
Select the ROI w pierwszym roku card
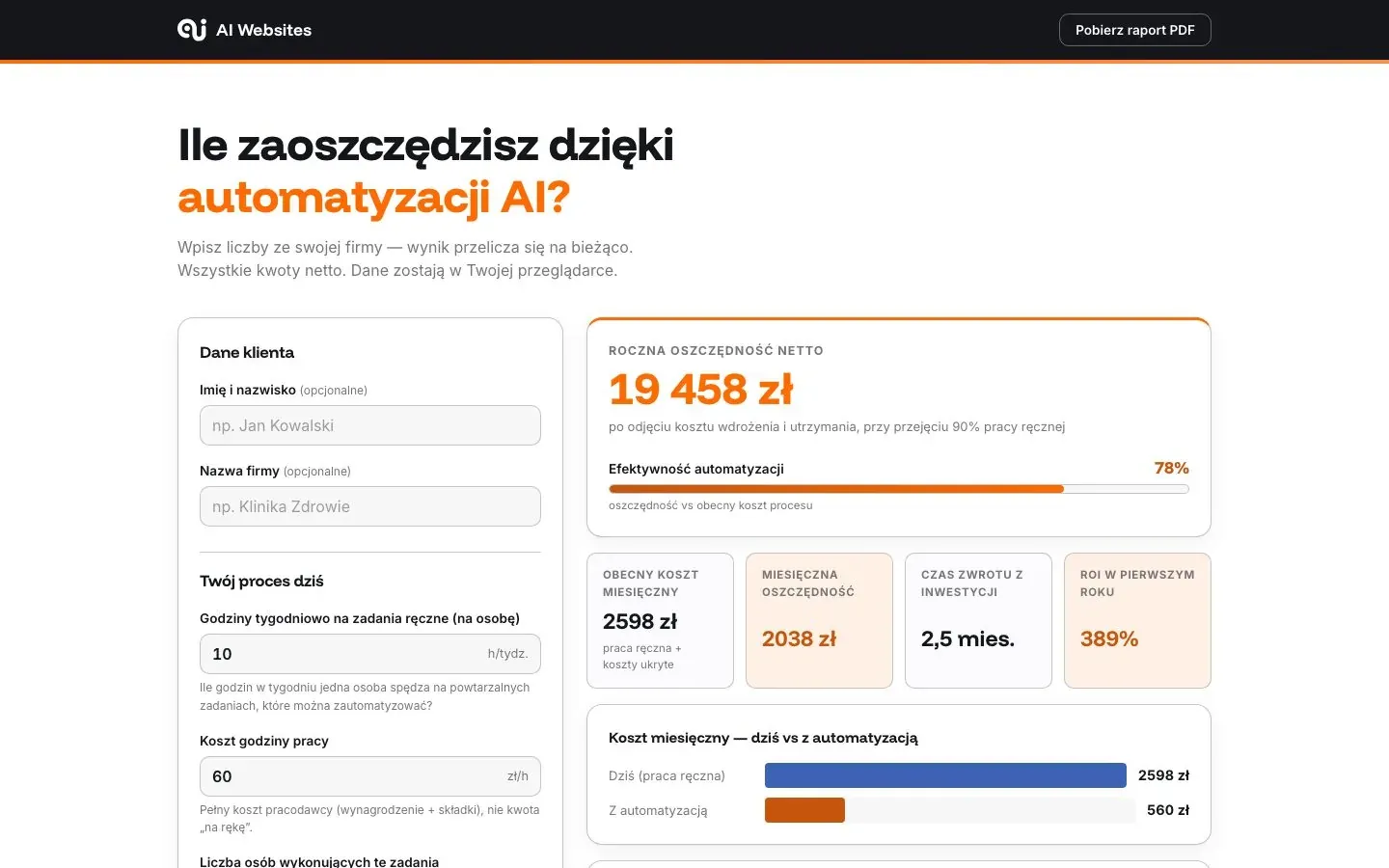1138,620
